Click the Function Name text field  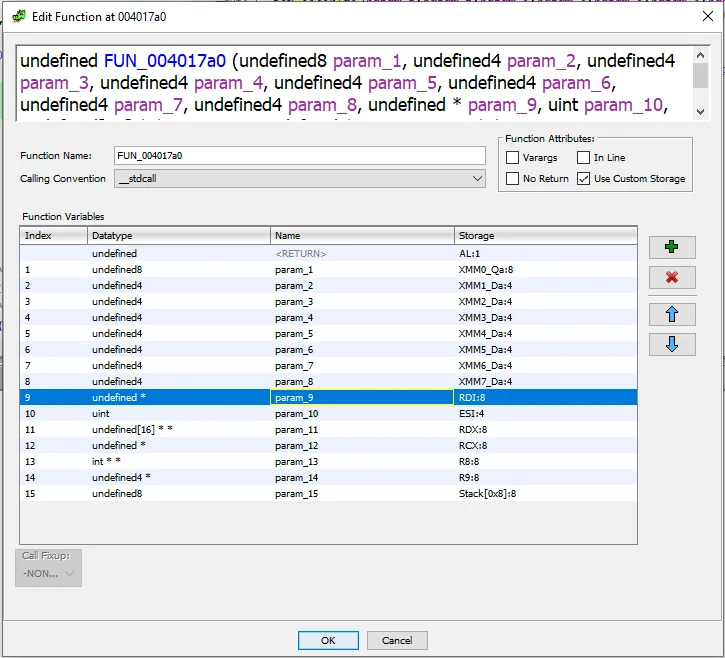300,156
